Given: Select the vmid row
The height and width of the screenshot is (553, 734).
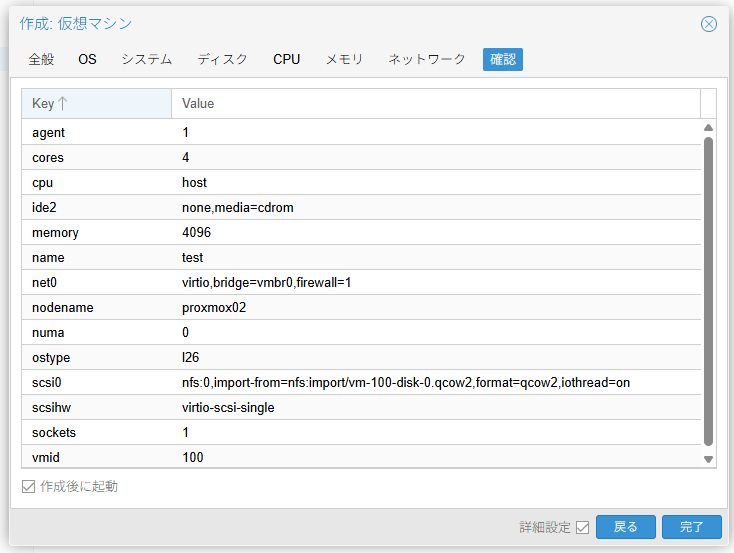Looking at the screenshot, I should tap(360, 458).
